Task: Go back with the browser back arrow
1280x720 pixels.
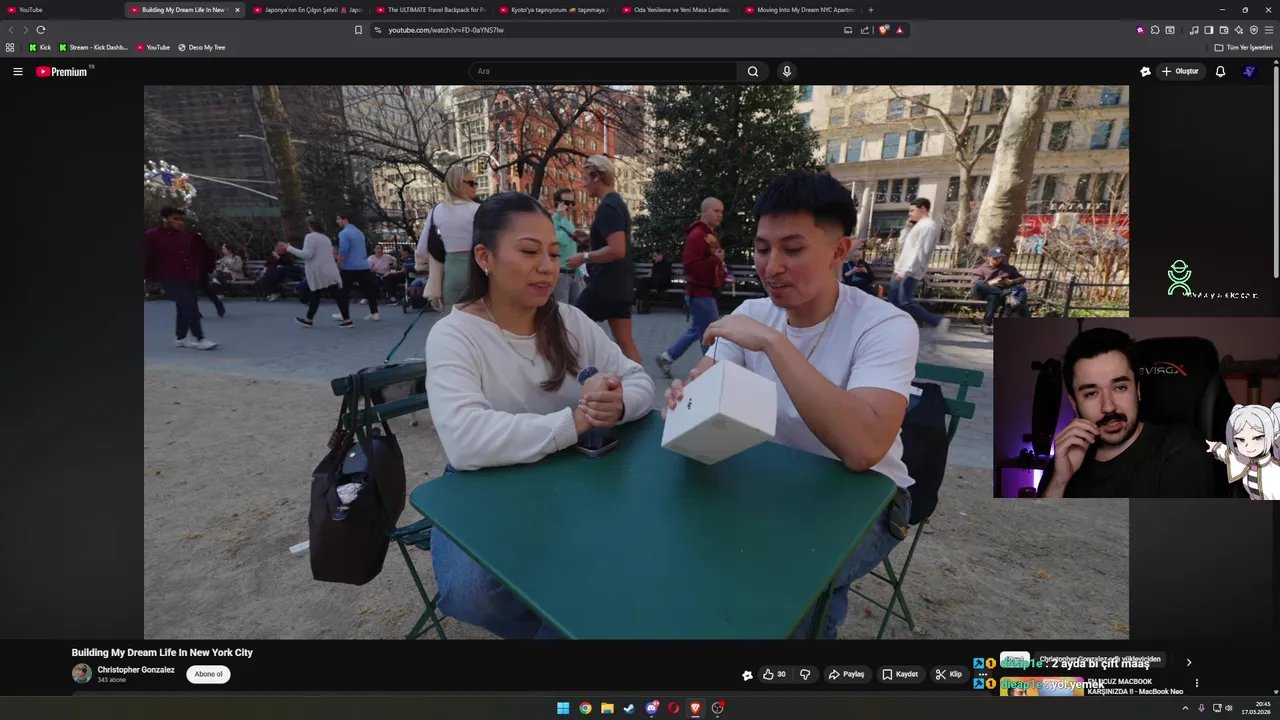Action: coord(12,30)
